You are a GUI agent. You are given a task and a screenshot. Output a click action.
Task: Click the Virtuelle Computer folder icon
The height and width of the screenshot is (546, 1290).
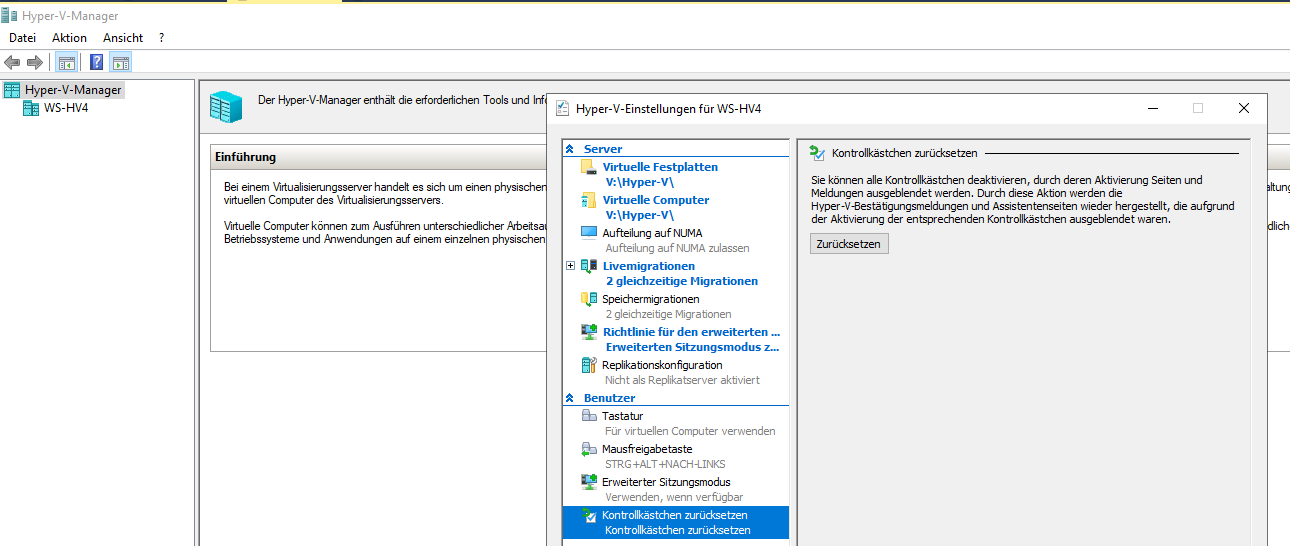[x=588, y=200]
